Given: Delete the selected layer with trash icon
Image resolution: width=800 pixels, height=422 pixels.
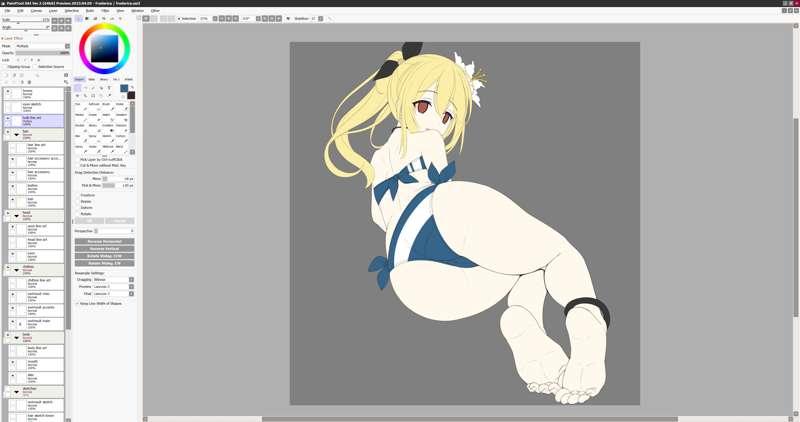Looking at the screenshot, I should 29,82.
